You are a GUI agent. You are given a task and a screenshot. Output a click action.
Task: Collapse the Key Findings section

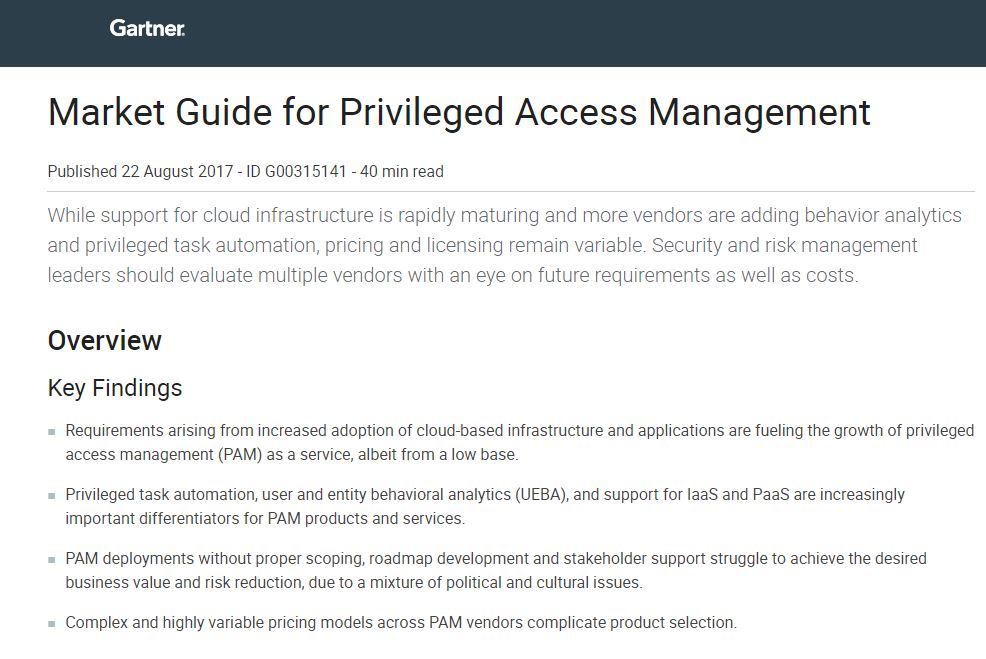click(114, 388)
